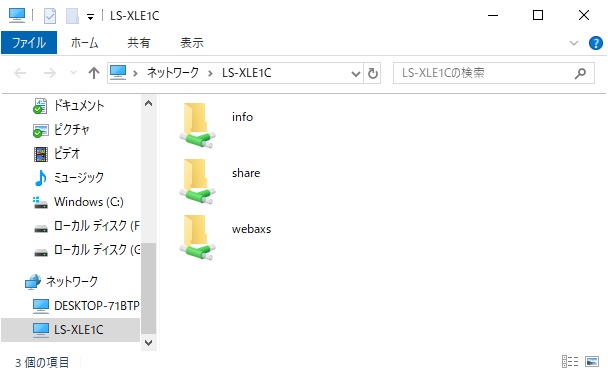Click the navigation pane scrollbar thumb
608x375 pixels.
pos(149,289)
